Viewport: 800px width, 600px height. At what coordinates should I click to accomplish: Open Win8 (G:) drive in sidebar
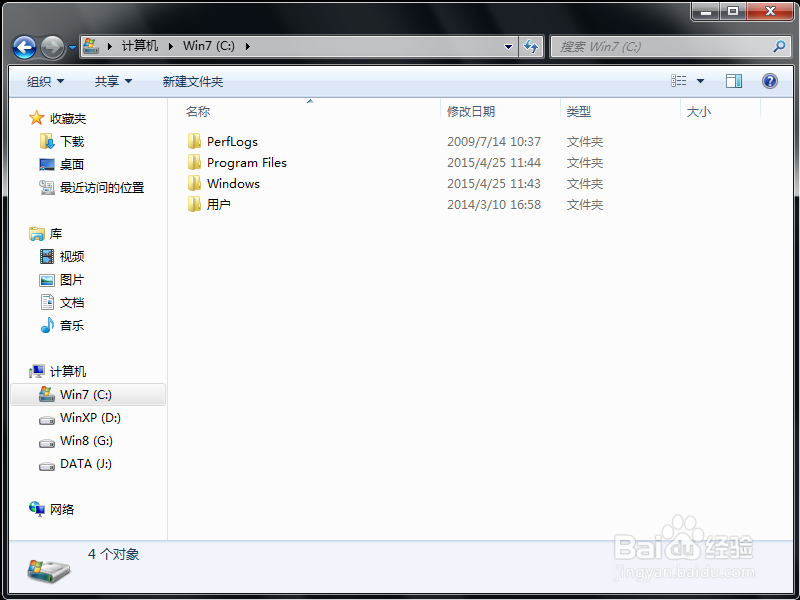86,440
